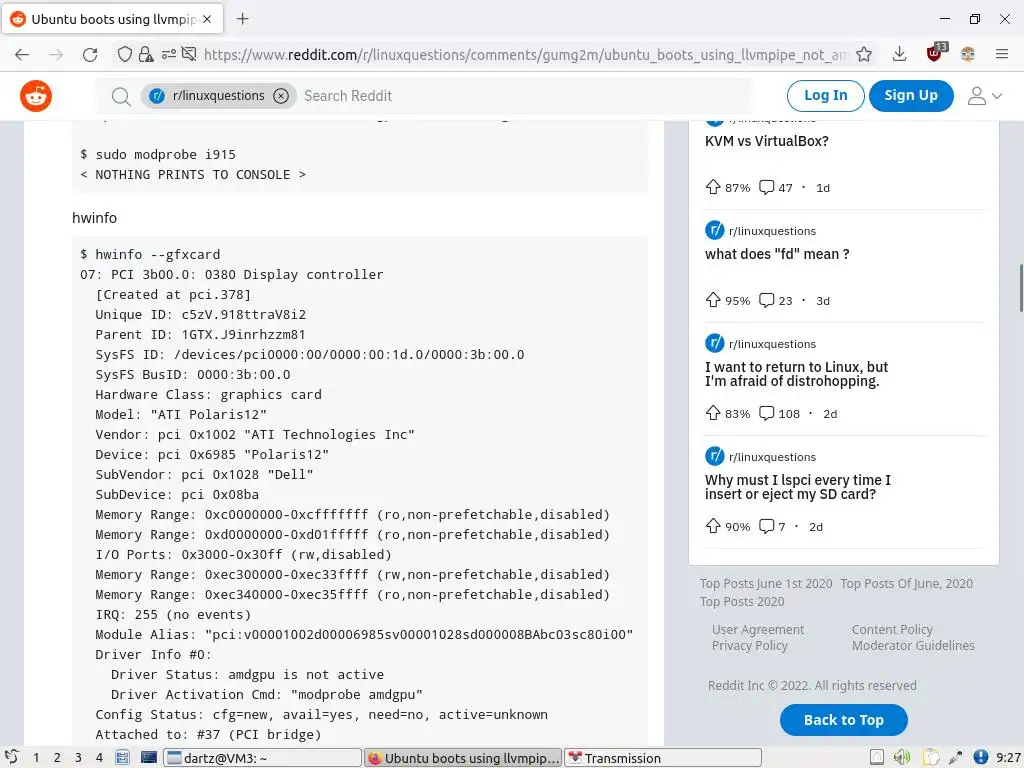This screenshot has width=1024, height=768.
Task: Open the 7 comments bubble icon
Action: click(766, 526)
